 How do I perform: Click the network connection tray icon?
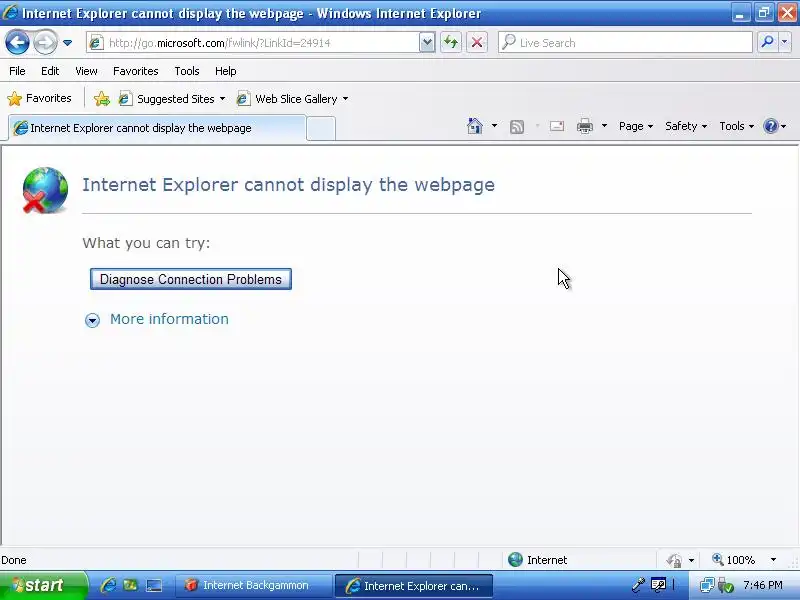coord(707,585)
